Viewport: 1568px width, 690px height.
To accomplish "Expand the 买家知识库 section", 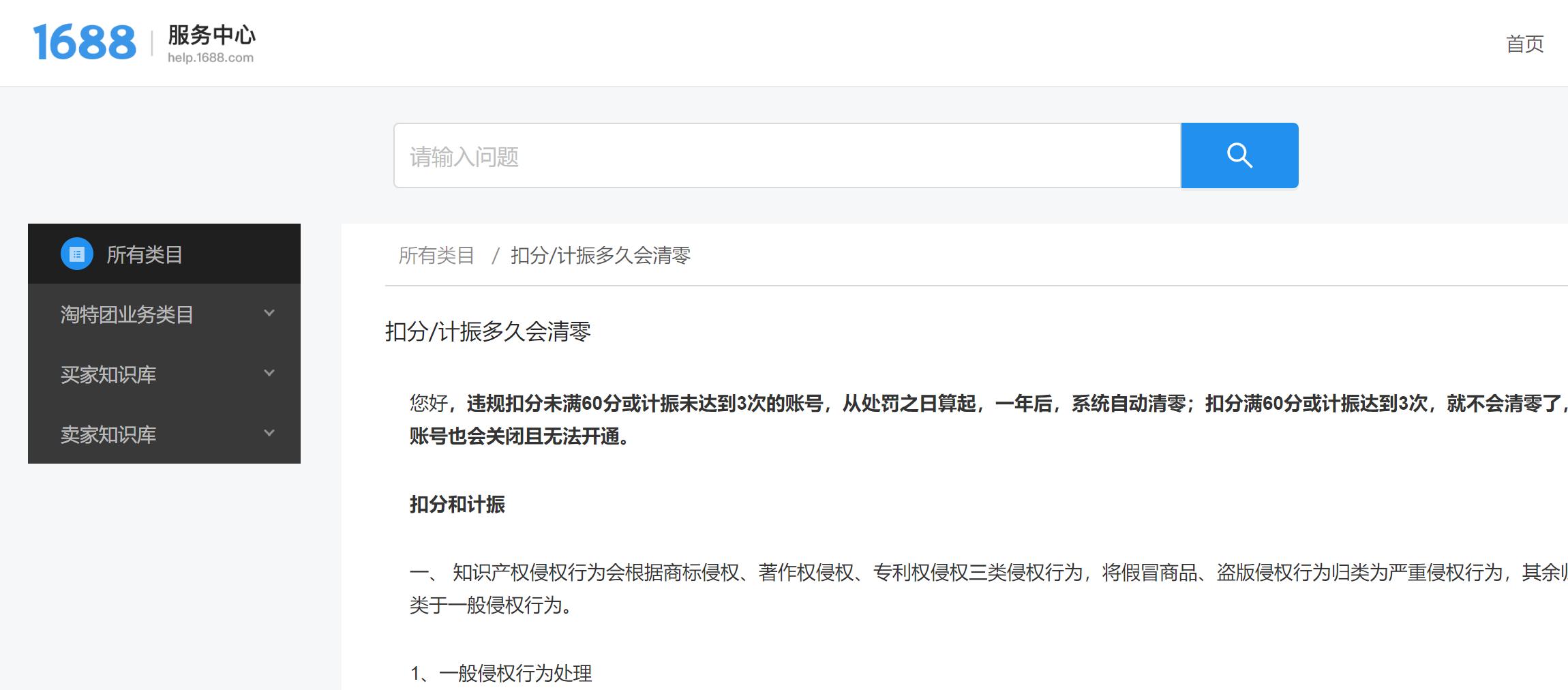I will pos(269,374).
